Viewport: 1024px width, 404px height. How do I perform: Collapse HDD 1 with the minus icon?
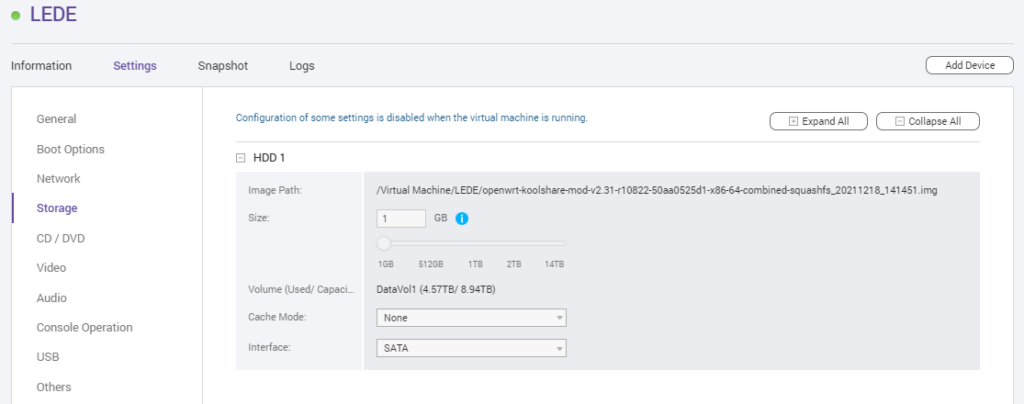click(x=240, y=158)
